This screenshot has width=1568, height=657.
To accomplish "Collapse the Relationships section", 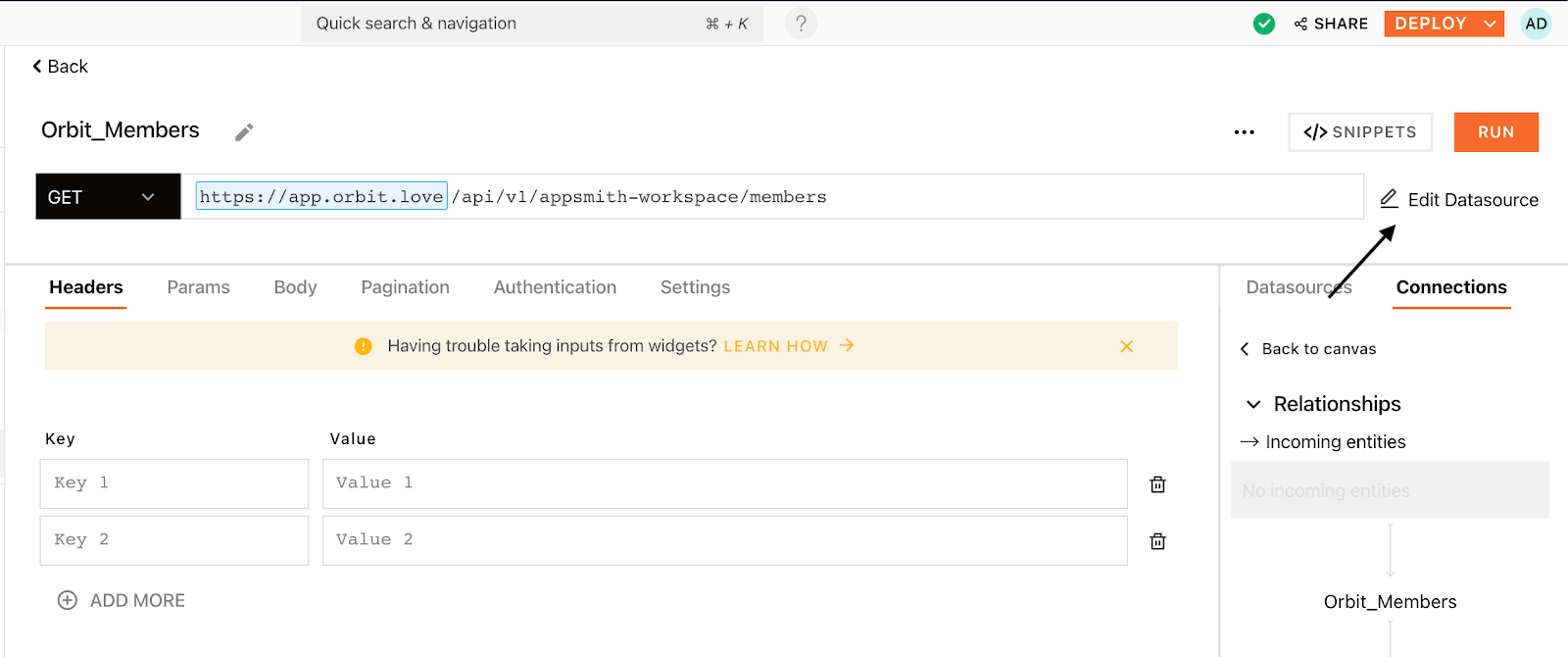I will point(1253,404).
